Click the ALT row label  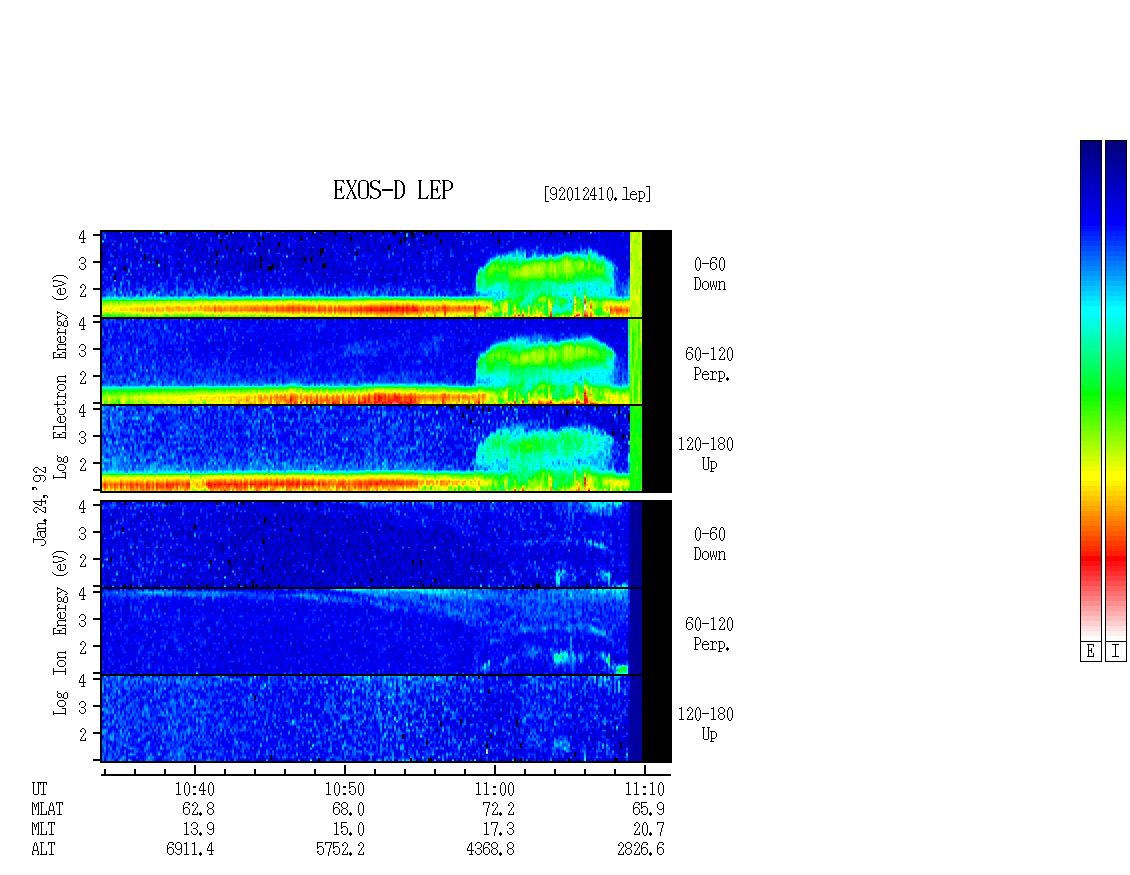[x=43, y=849]
